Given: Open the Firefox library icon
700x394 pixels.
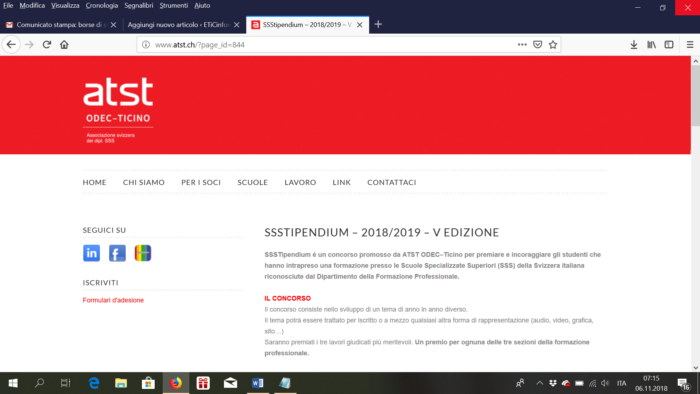Looking at the screenshot, I should coord(651,45).
